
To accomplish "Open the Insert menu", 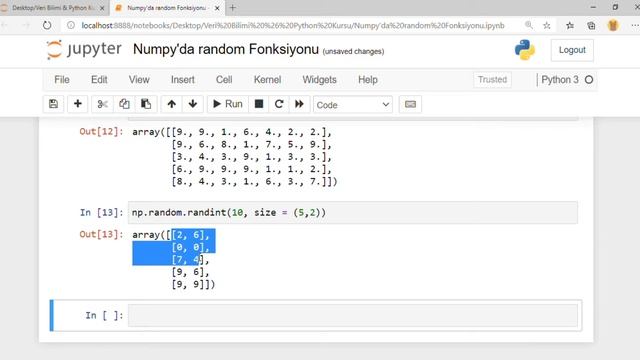I will click(182, 80).
